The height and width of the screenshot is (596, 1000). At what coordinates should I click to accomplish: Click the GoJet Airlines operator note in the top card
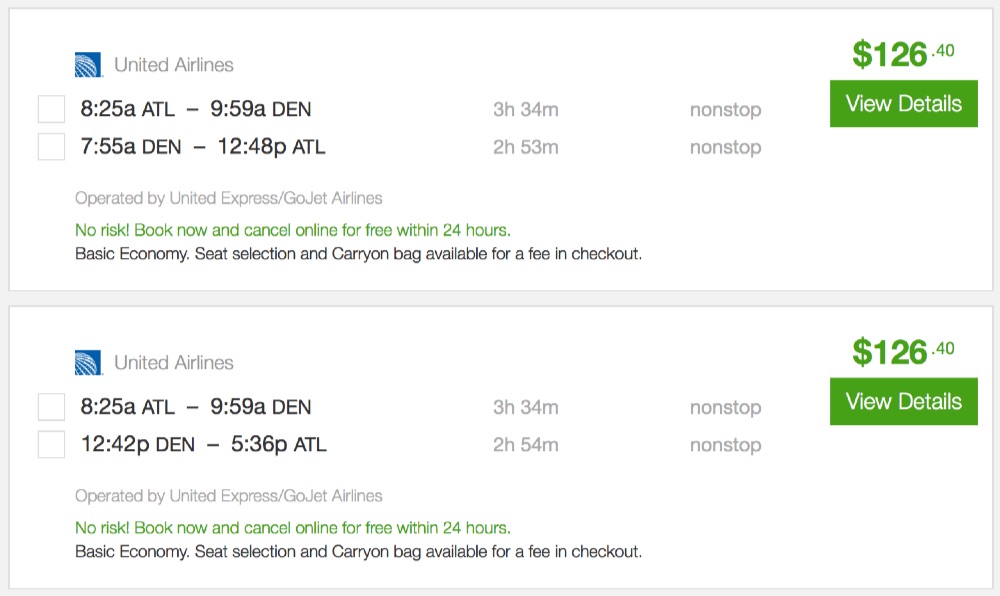pos(228,198)
